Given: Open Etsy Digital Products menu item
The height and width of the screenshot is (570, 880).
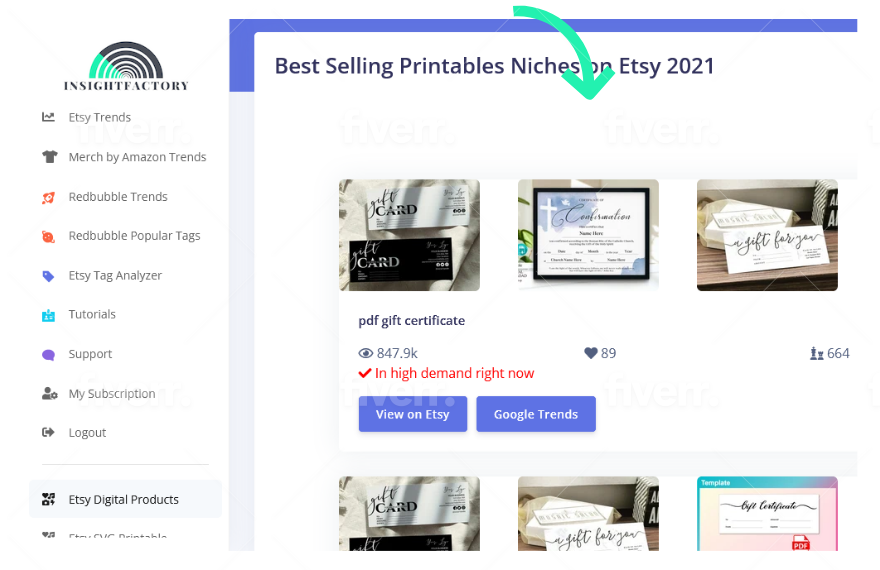Looking at the screenshot, I should (125, 499).
